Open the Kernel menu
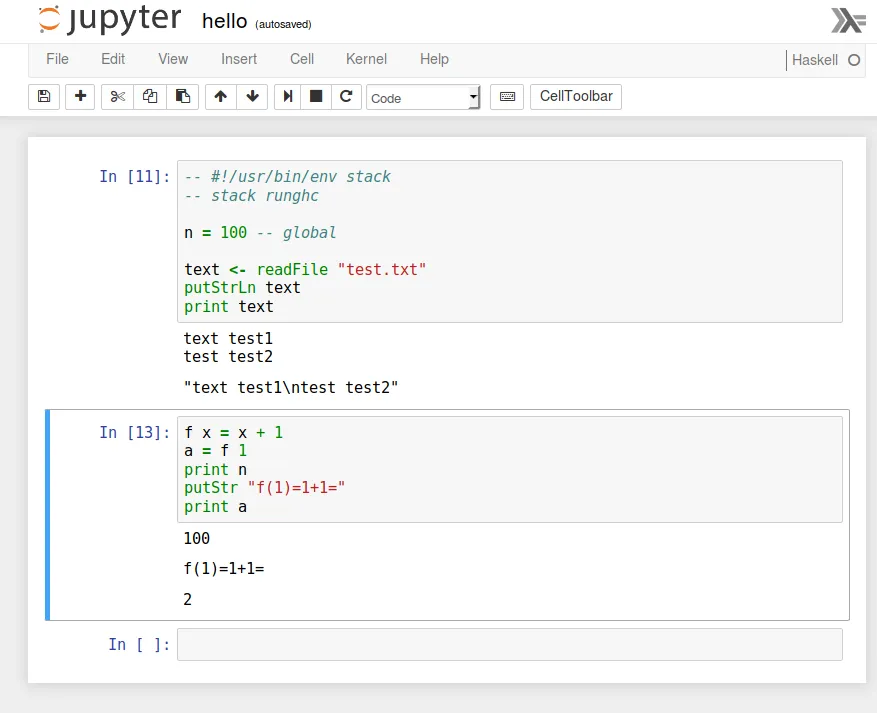 point(366,59)
